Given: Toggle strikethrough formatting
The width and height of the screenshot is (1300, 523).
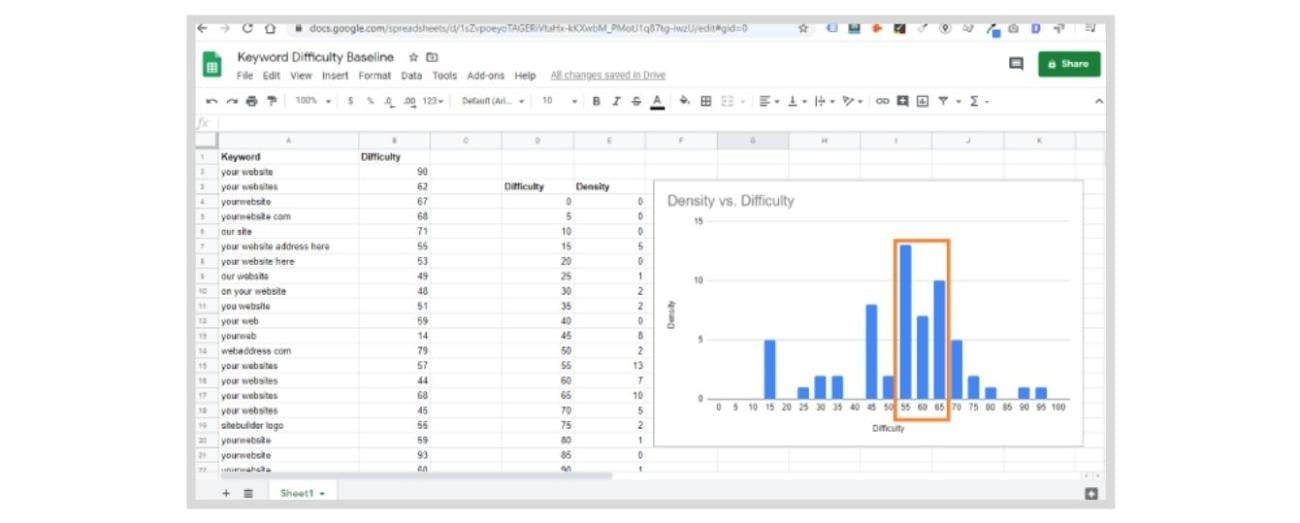Looking at the screenshot, I should point(636,101).
